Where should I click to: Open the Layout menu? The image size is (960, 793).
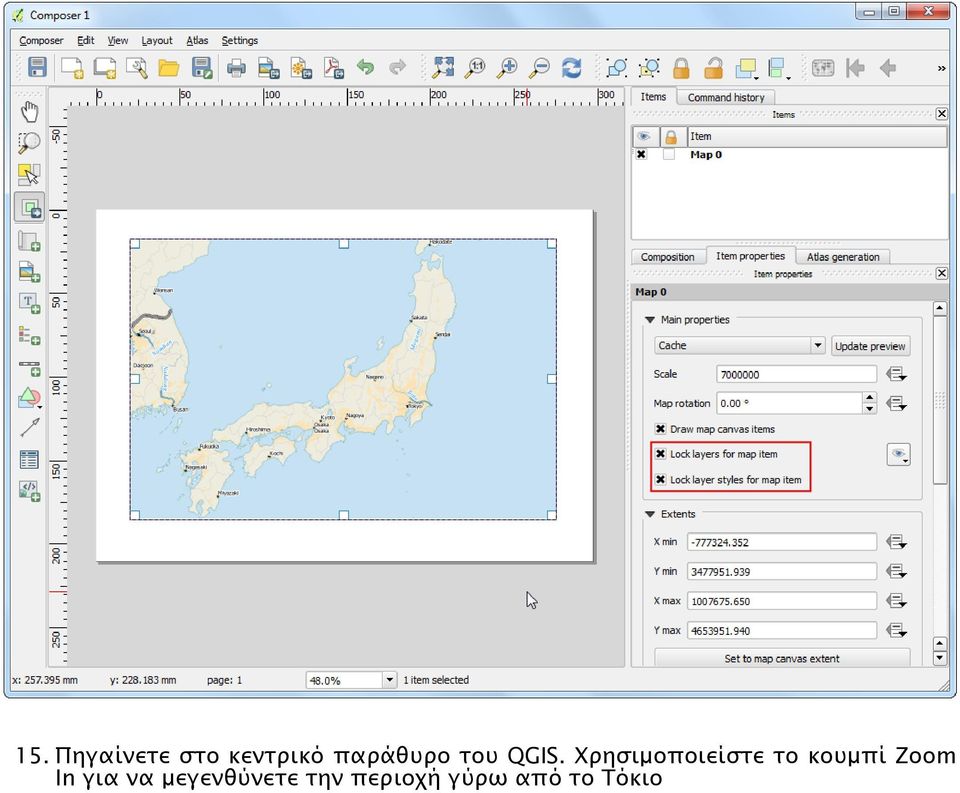157,40
